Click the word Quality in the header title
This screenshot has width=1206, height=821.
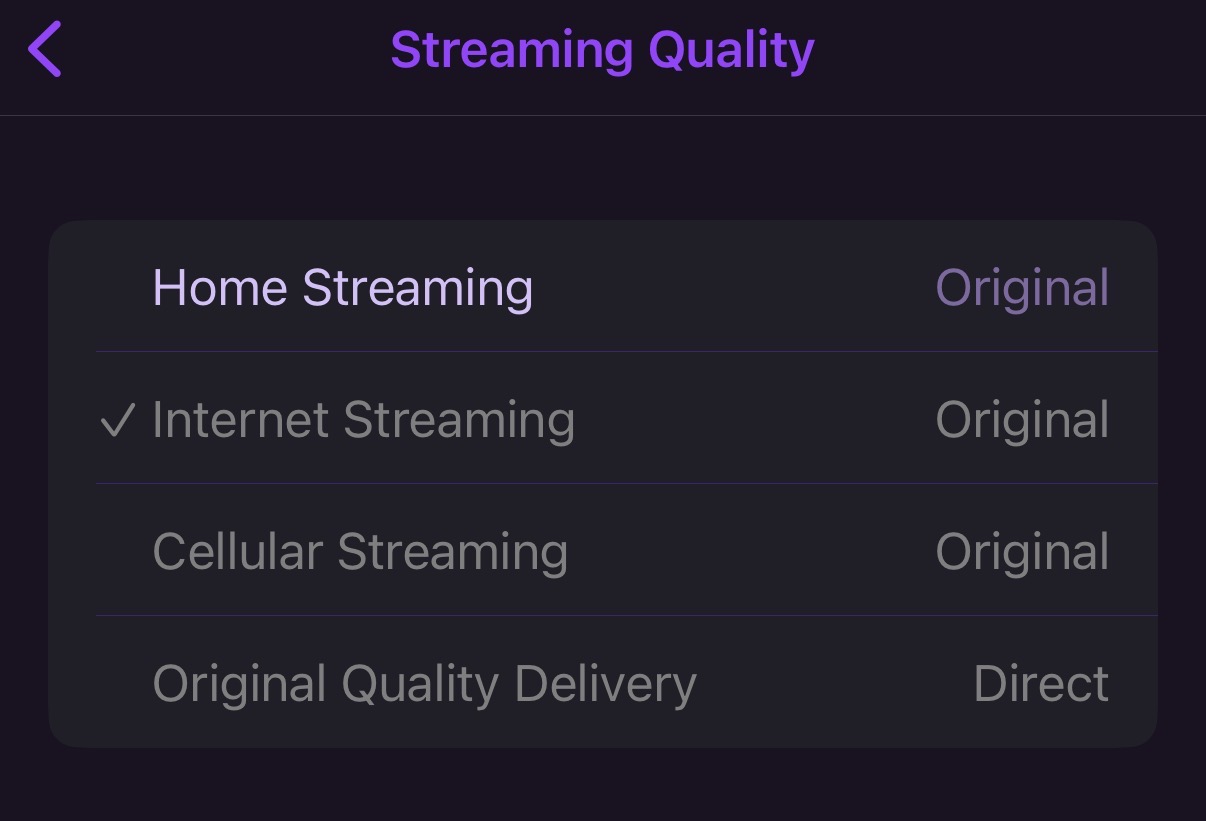(731, 52)
